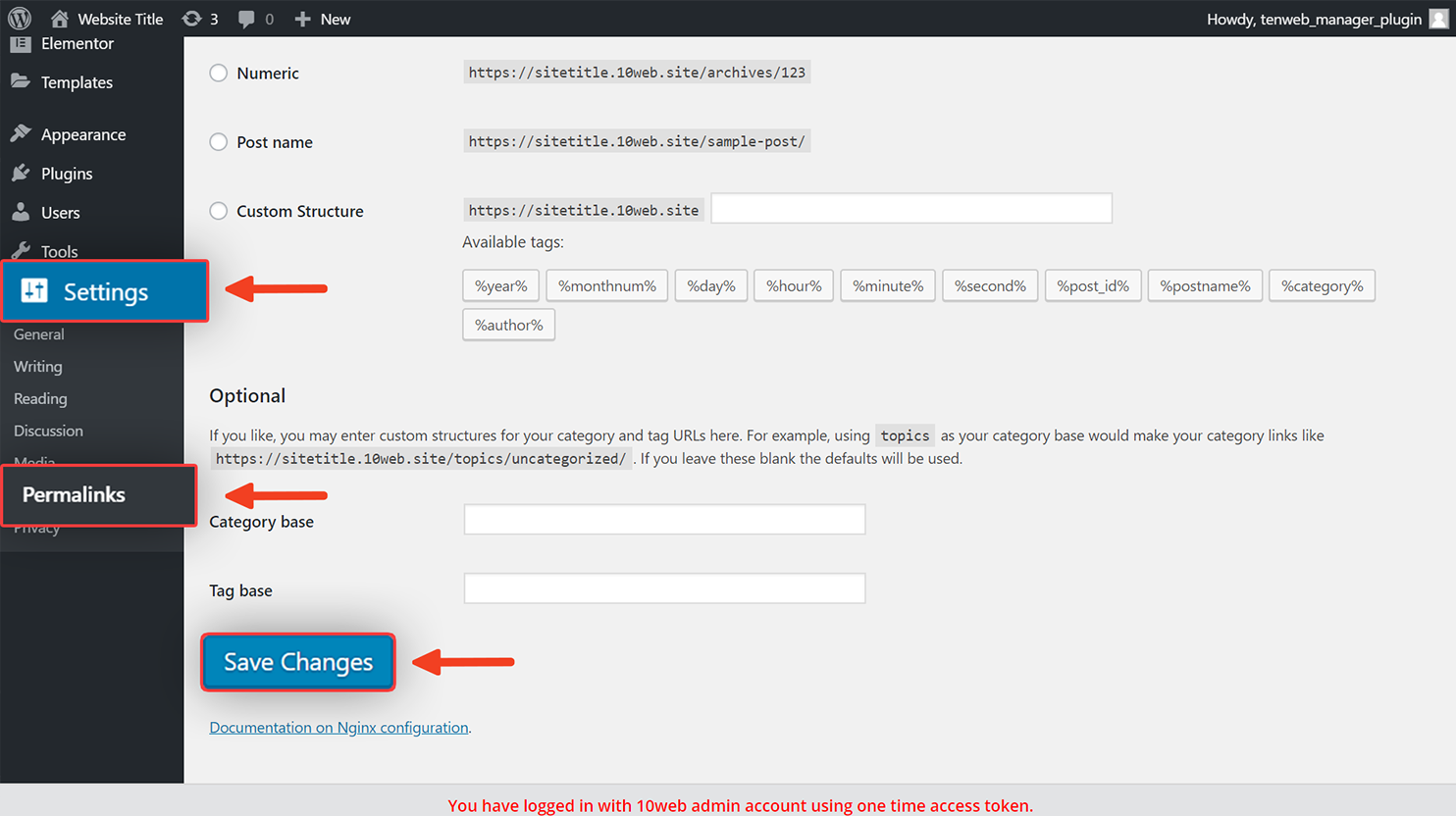Open the Settings menu
The width and height of the screenshot is (1456, 816).
coord(105,291)
